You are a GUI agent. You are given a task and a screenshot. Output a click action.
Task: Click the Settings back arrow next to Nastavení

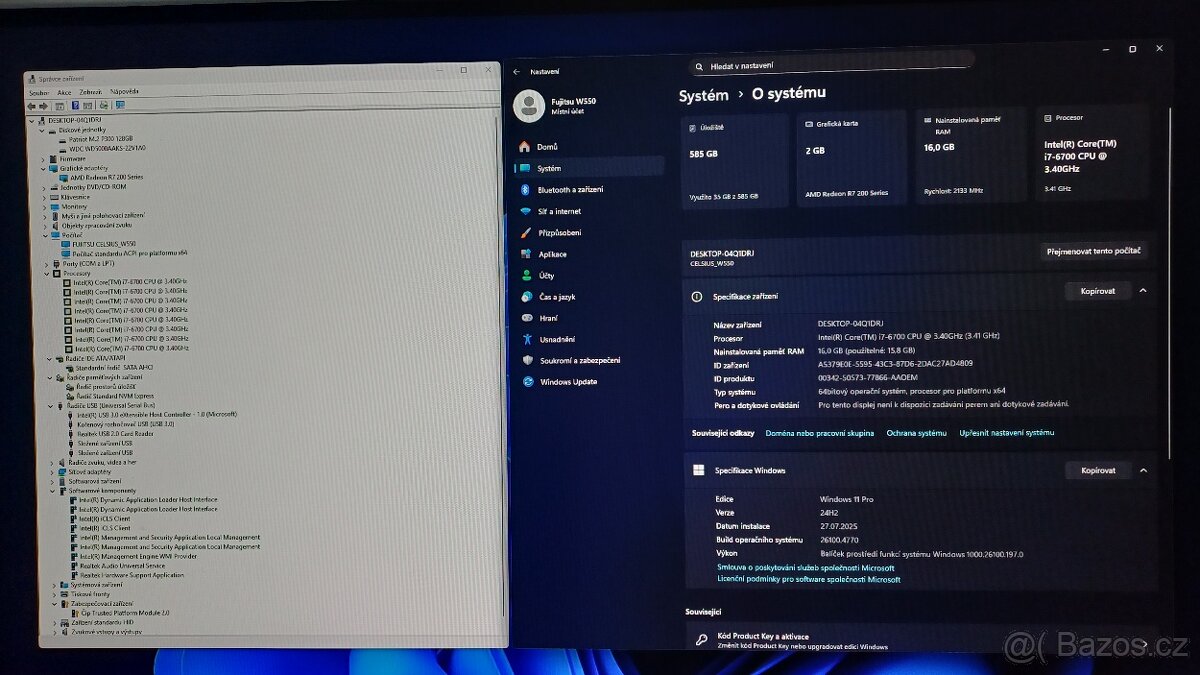click(517, 72)
